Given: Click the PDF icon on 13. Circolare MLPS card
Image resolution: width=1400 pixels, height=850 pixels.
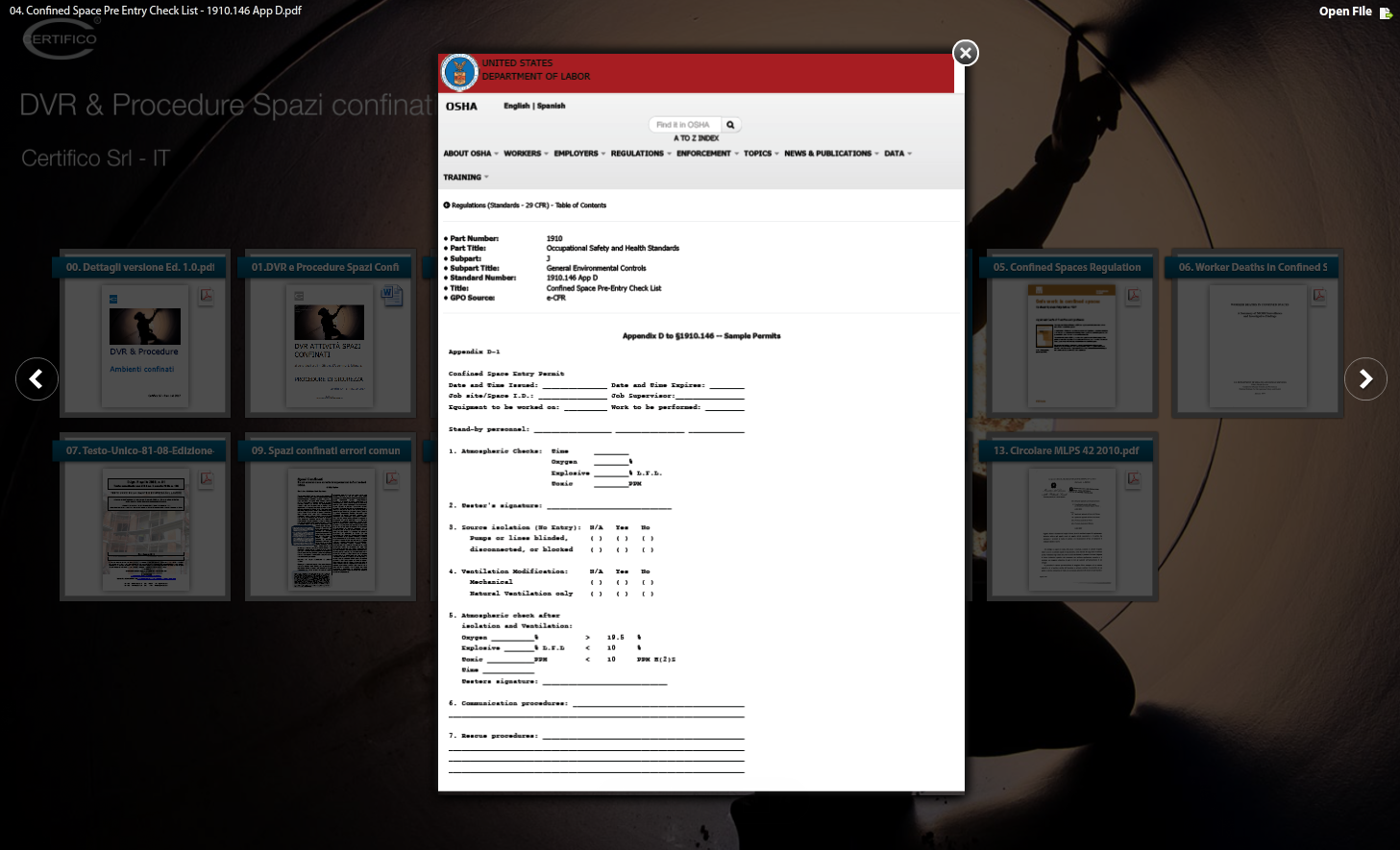Looking at the screenshot, I should tap(1134, 478).
